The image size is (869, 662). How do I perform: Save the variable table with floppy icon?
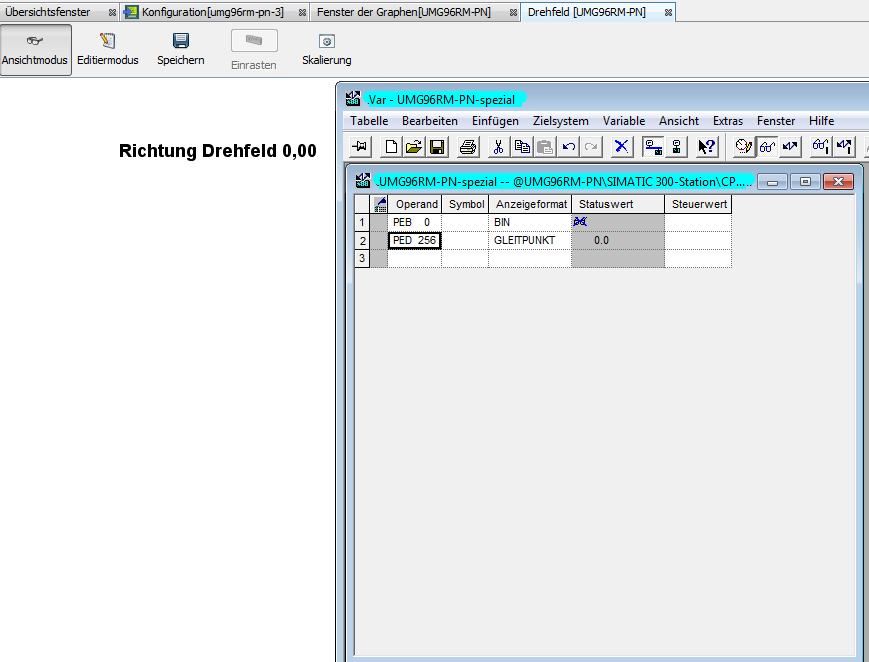click(436, 147)
